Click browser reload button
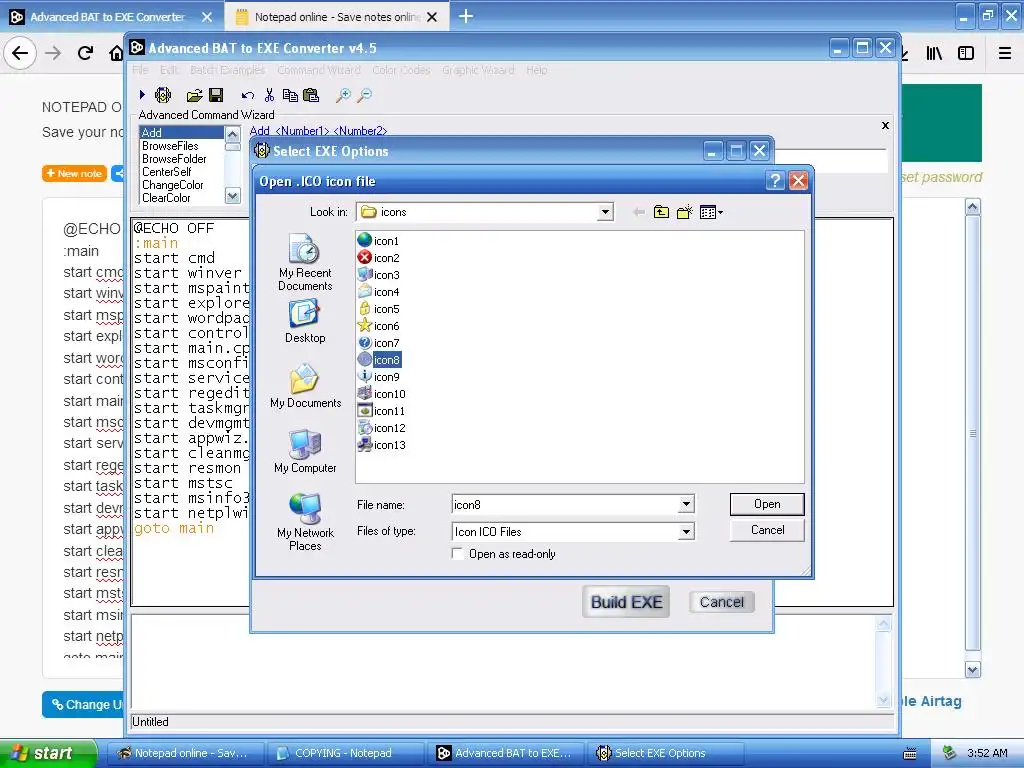The height and width of the screenshot is (768, 1024). (x=85, y=53)
